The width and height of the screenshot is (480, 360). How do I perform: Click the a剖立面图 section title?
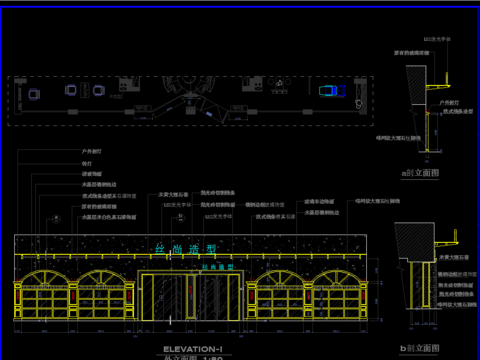(420, 173)
